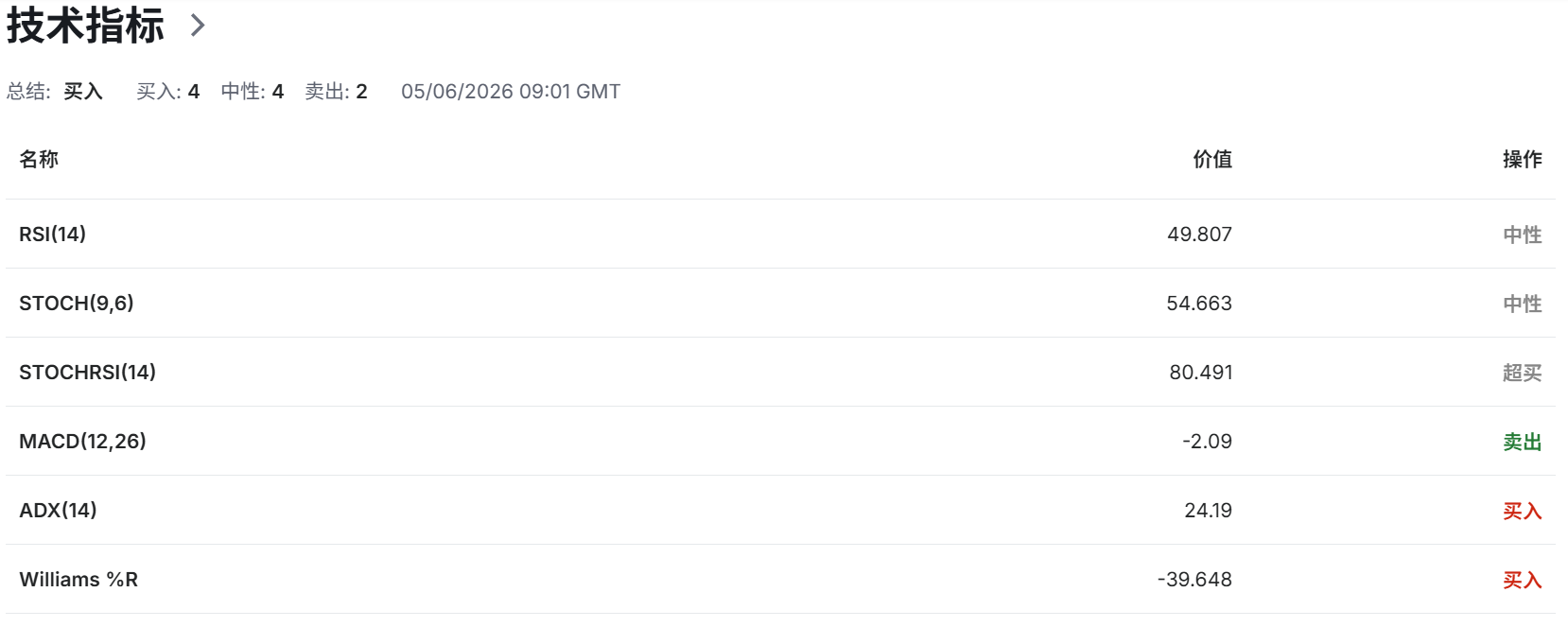1568x627 pixels.
Task: Click the summary 买入 result text
Action: [83, 92]
